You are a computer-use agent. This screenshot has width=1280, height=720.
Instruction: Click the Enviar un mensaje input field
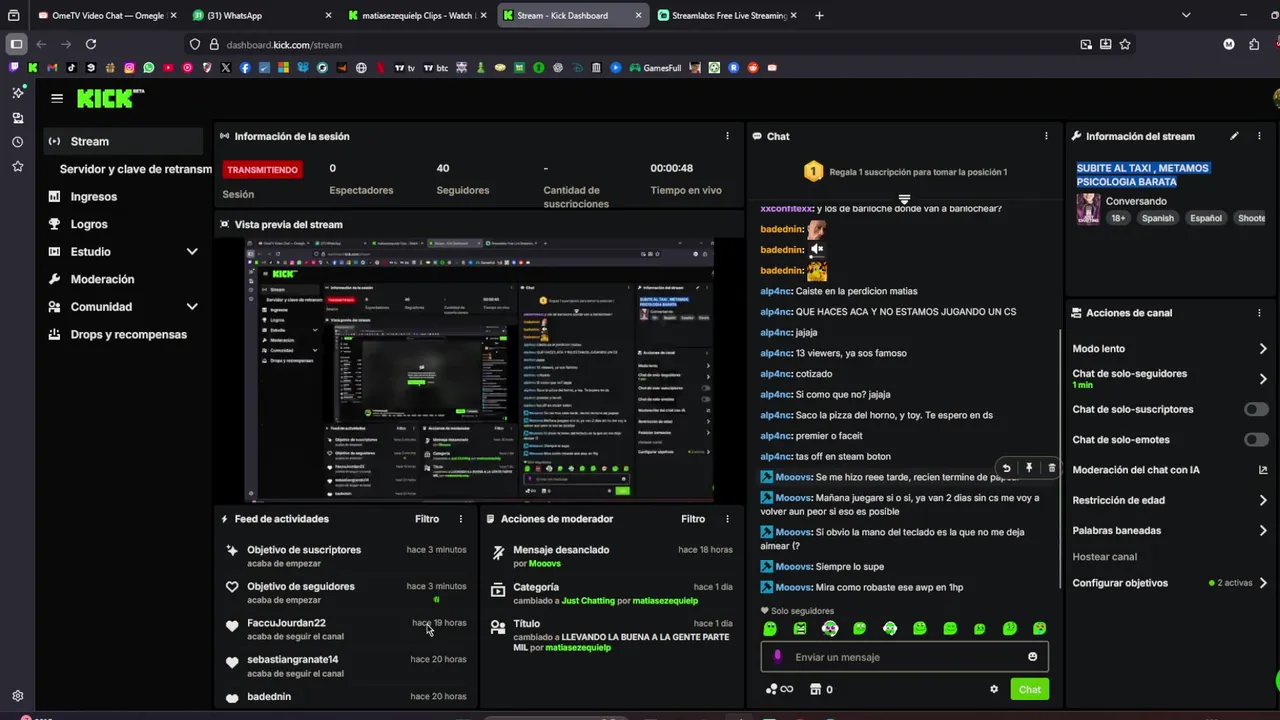click(905, 657)
